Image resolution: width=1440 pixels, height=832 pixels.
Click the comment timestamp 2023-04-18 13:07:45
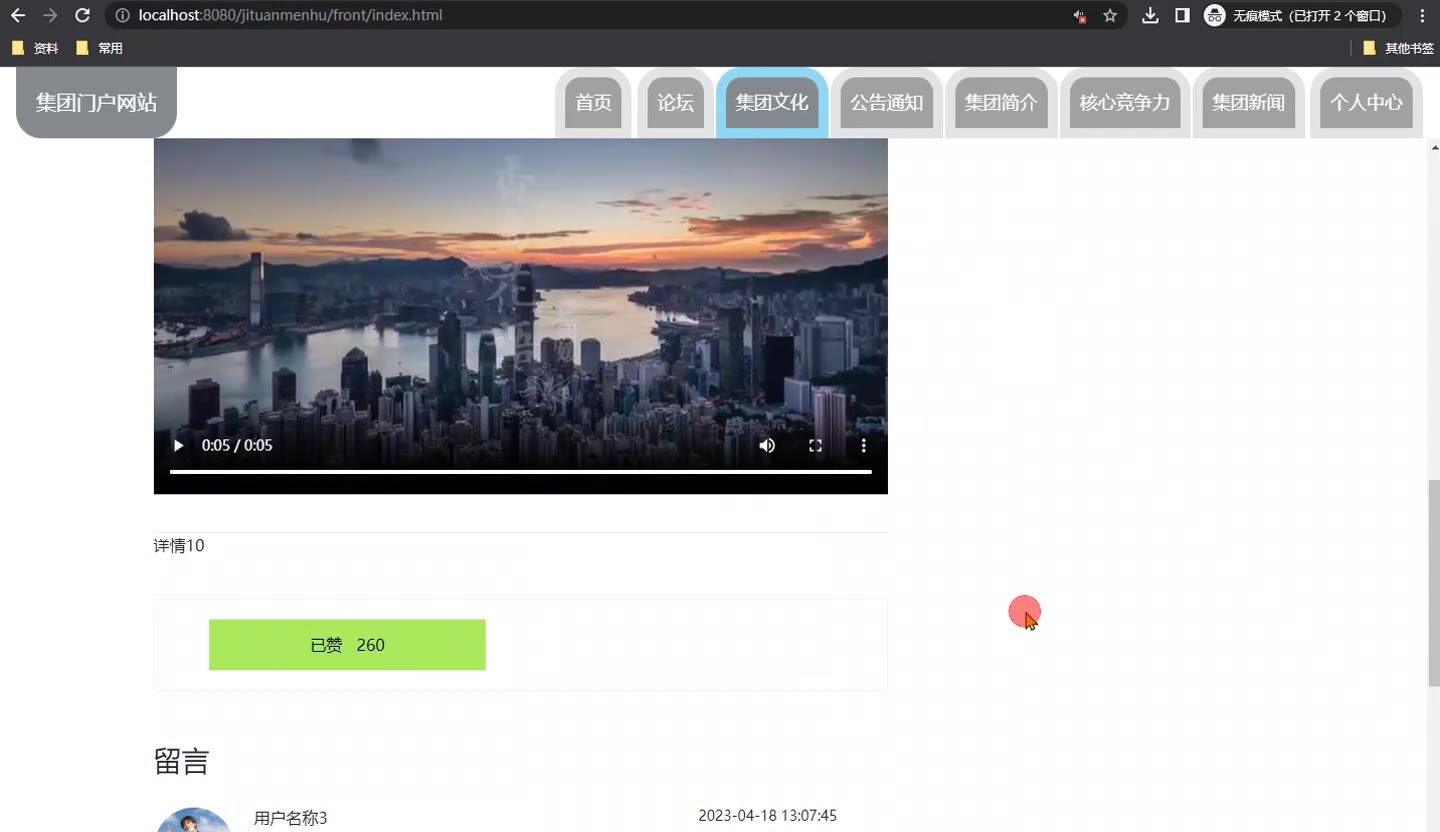point(767,816)
